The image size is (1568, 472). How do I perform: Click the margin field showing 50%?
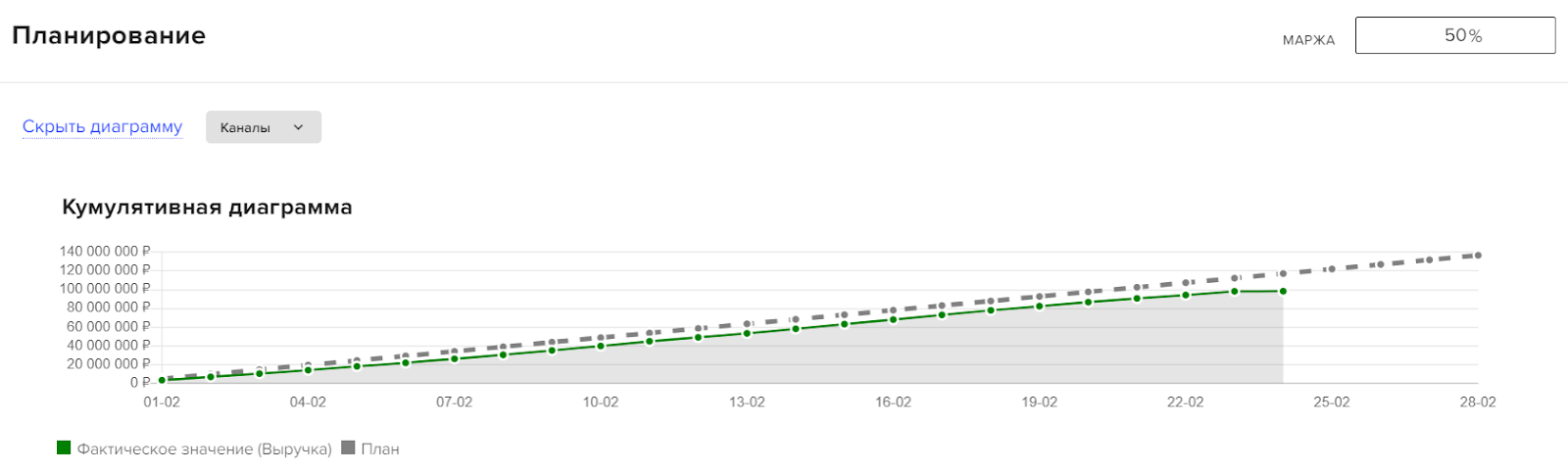coord(1454,35)
